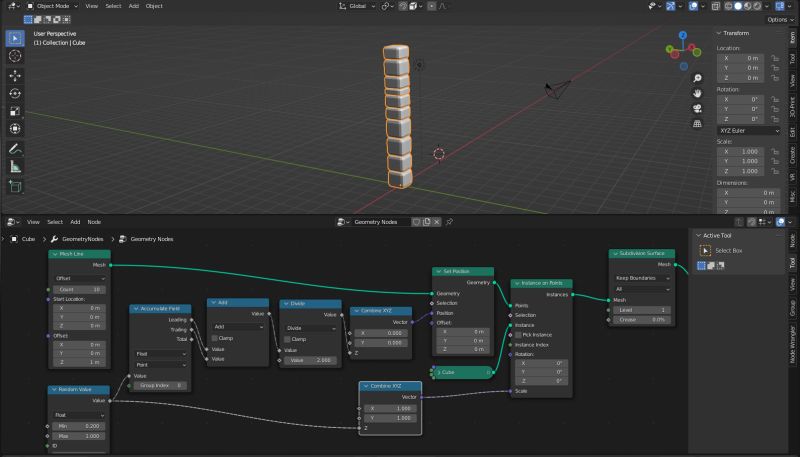Collapse the Accumulate Field node
This screenshot has width=800, height=457.
[x=136, y=309]
